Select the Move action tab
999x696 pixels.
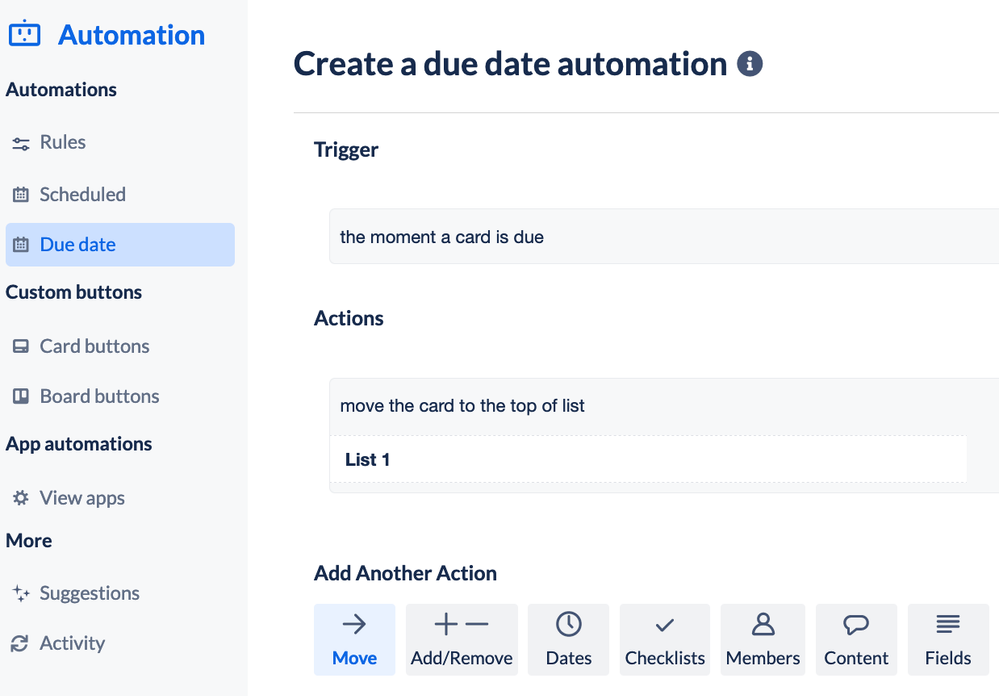coord(354,640)
